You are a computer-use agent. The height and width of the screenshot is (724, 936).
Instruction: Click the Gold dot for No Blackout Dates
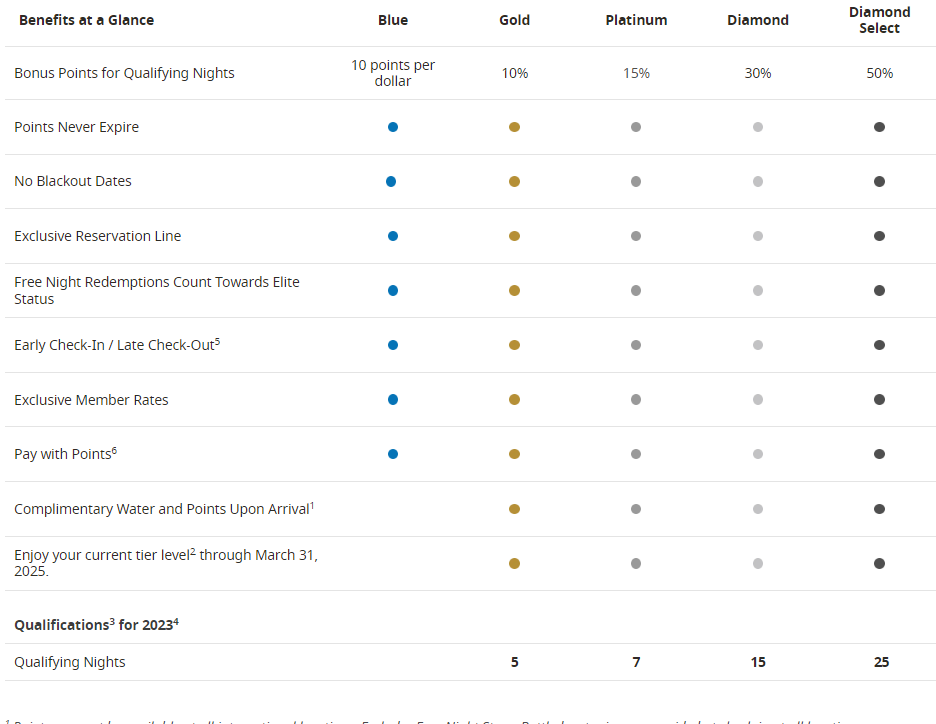click(514, 182)
